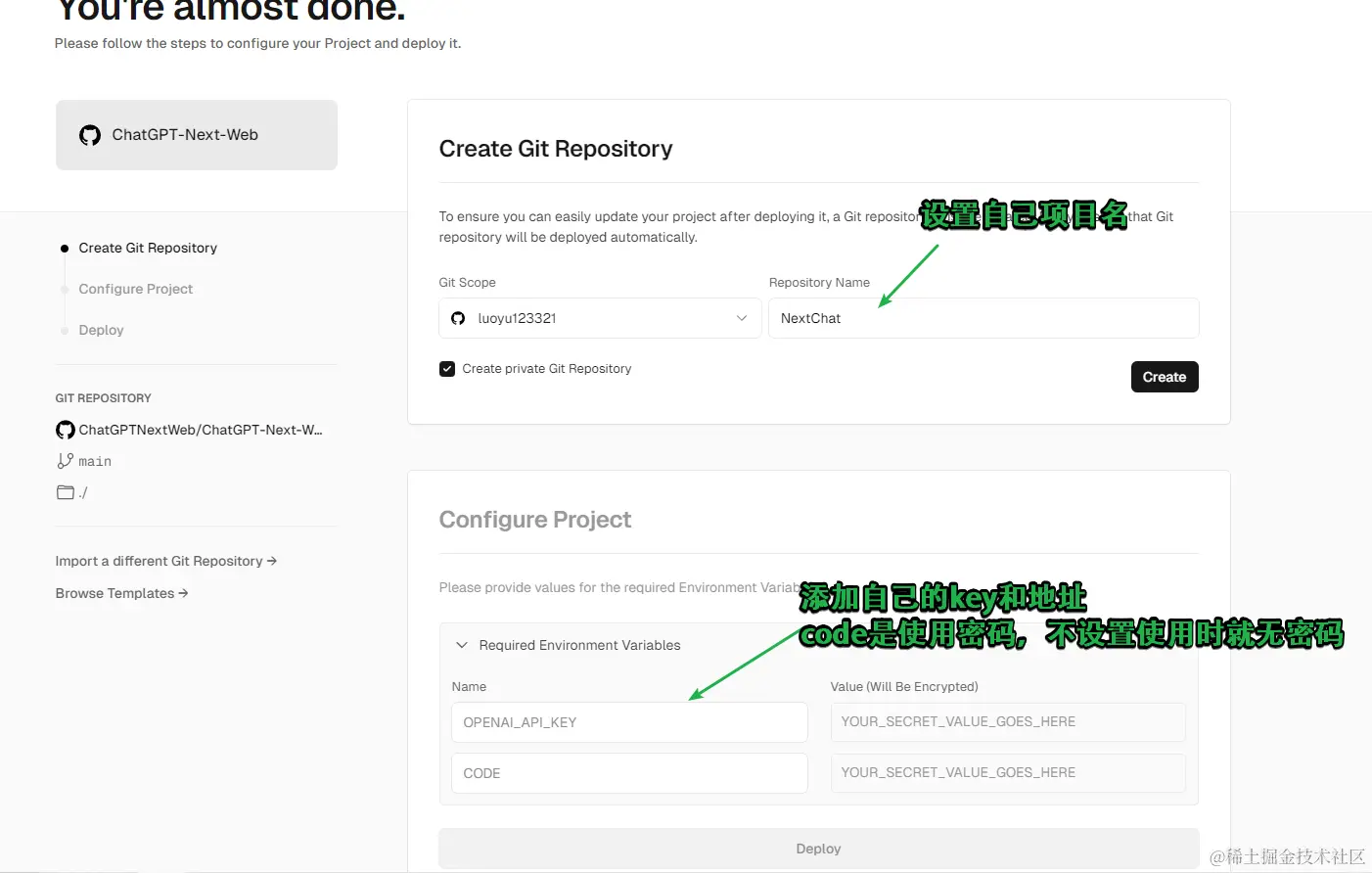This screenshot has width=1372, height=873.
Task: Select the Create Git Repository step
Action: click(x=148, y=248)
